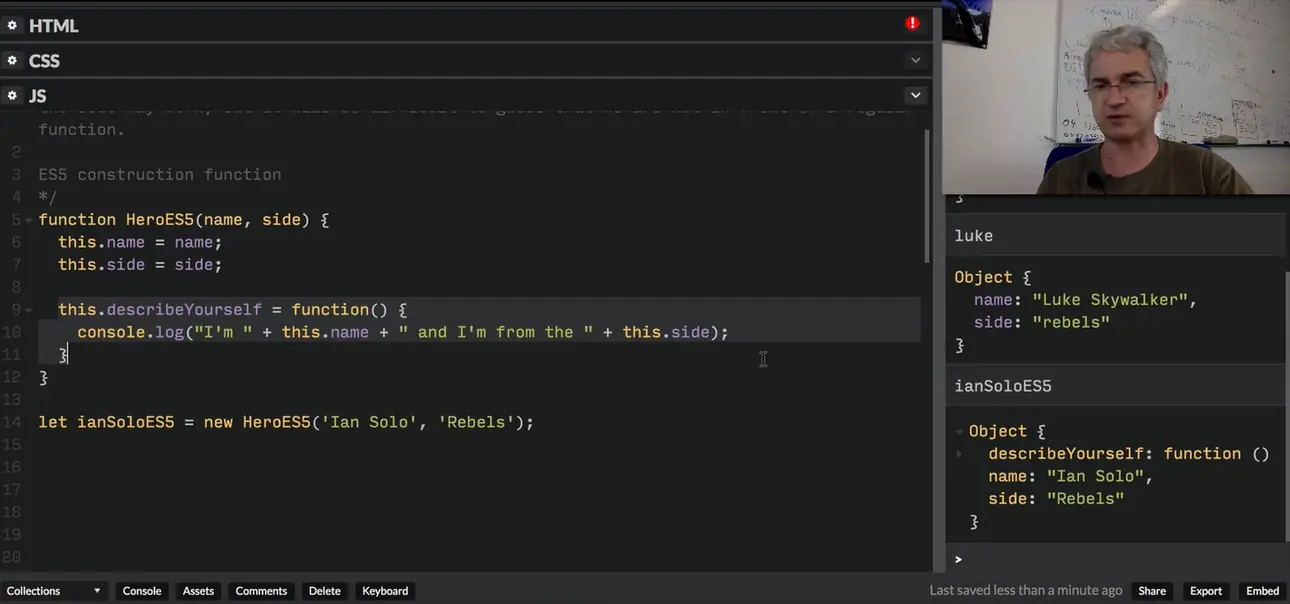Viewport: 1290px width, 604px height.
Task: Click 'Last saved less than a minute ago' status
Action: (1026, 591)
